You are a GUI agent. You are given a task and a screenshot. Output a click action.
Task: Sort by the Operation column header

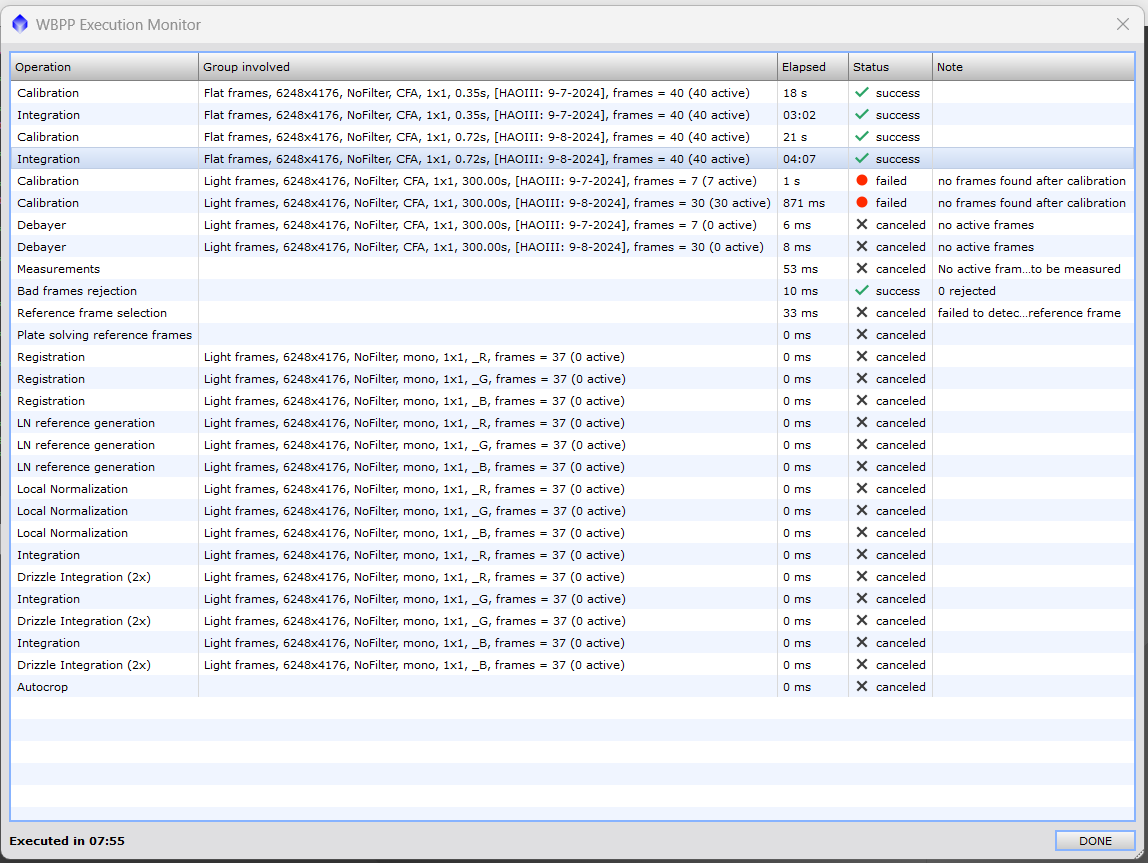pos(104,67)
